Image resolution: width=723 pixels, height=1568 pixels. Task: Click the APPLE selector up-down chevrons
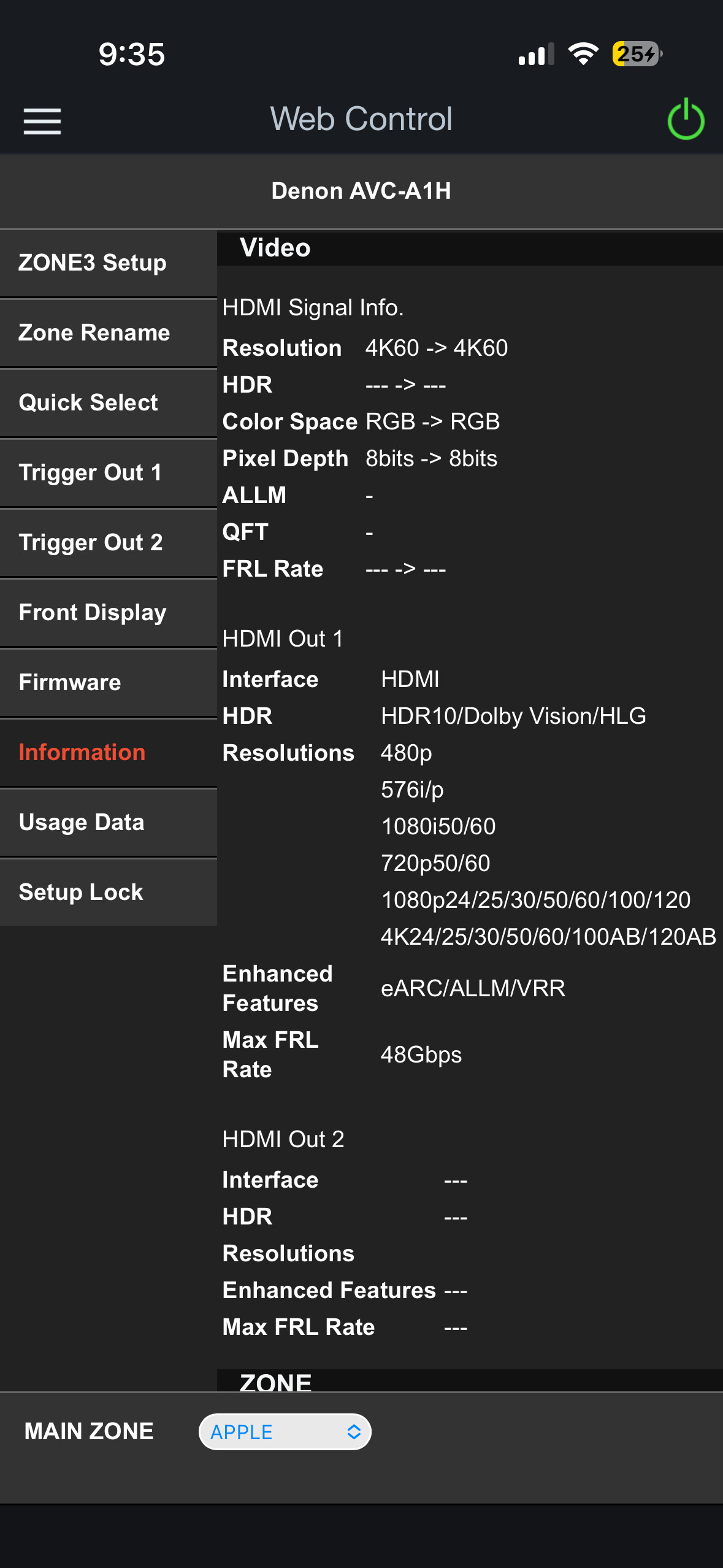point(354,1432)
